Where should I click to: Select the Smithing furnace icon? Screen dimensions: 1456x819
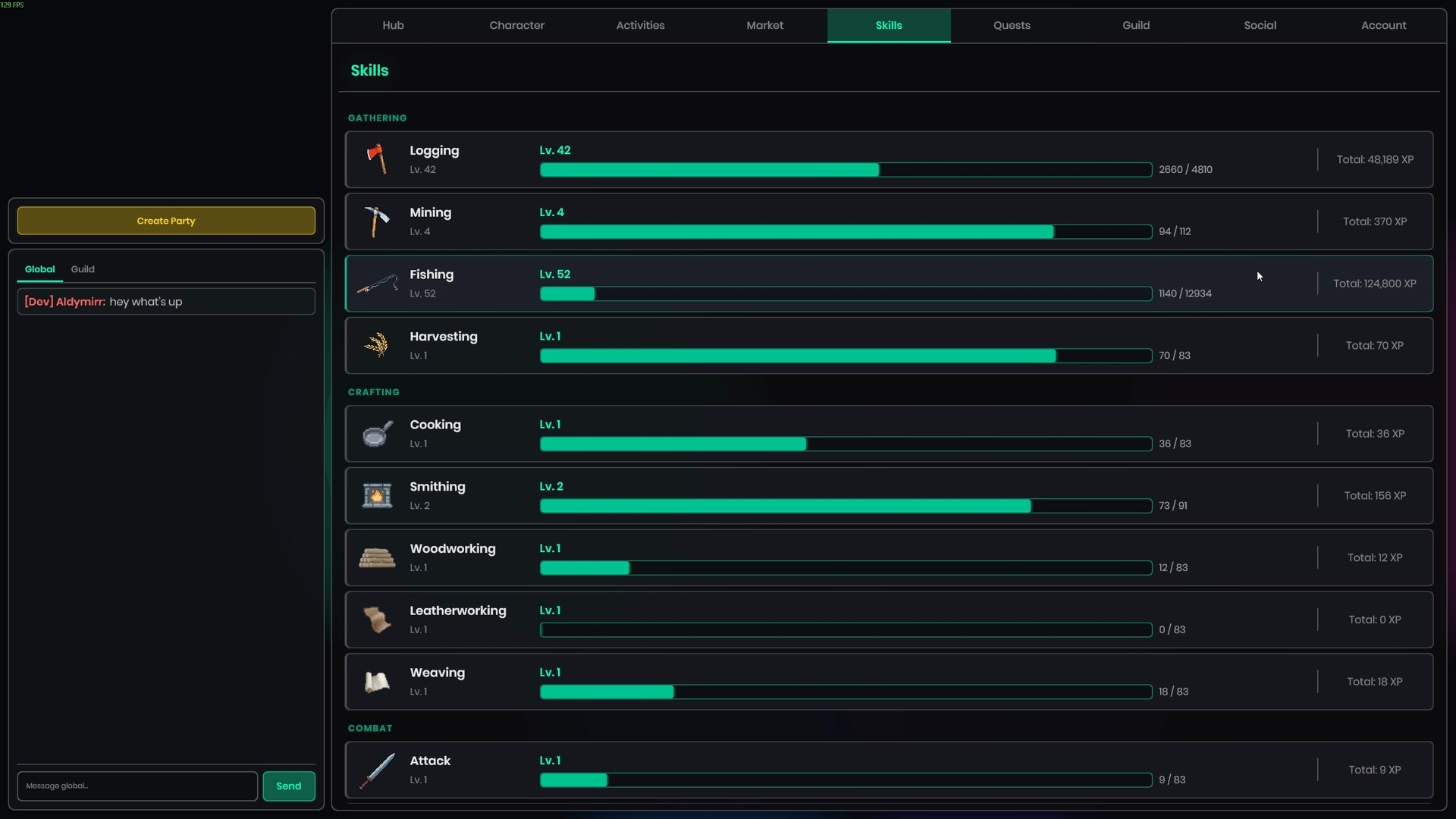[x=377, y=496]
